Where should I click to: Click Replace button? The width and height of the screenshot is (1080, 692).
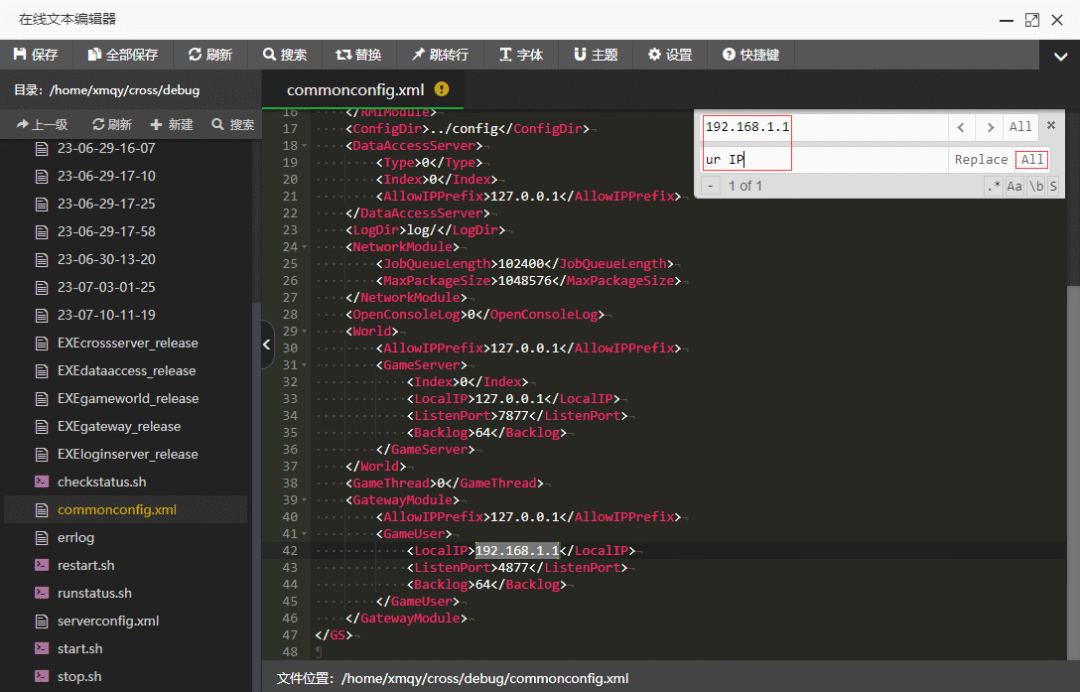981,160
